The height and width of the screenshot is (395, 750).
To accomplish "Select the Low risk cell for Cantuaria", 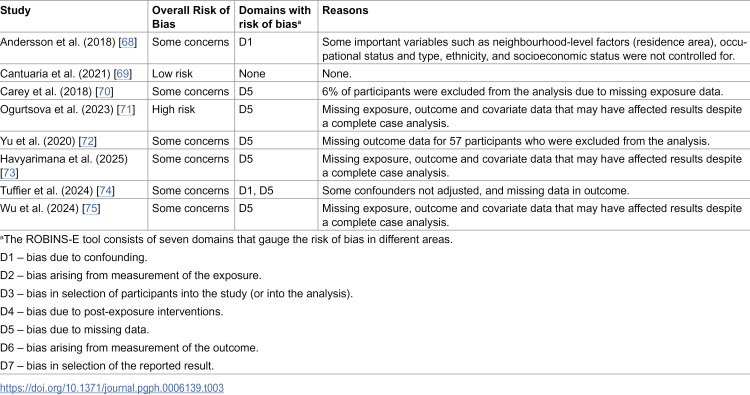I will coord(172,74).
